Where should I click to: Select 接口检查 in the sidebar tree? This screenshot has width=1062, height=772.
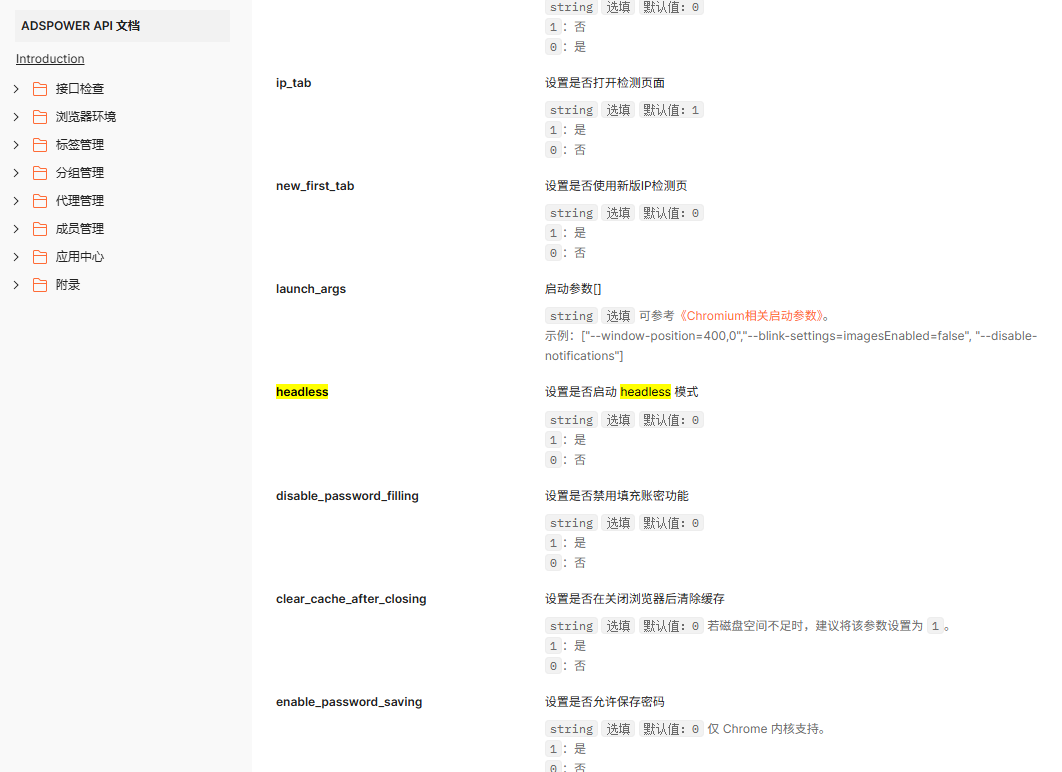[x=80, y=89]
